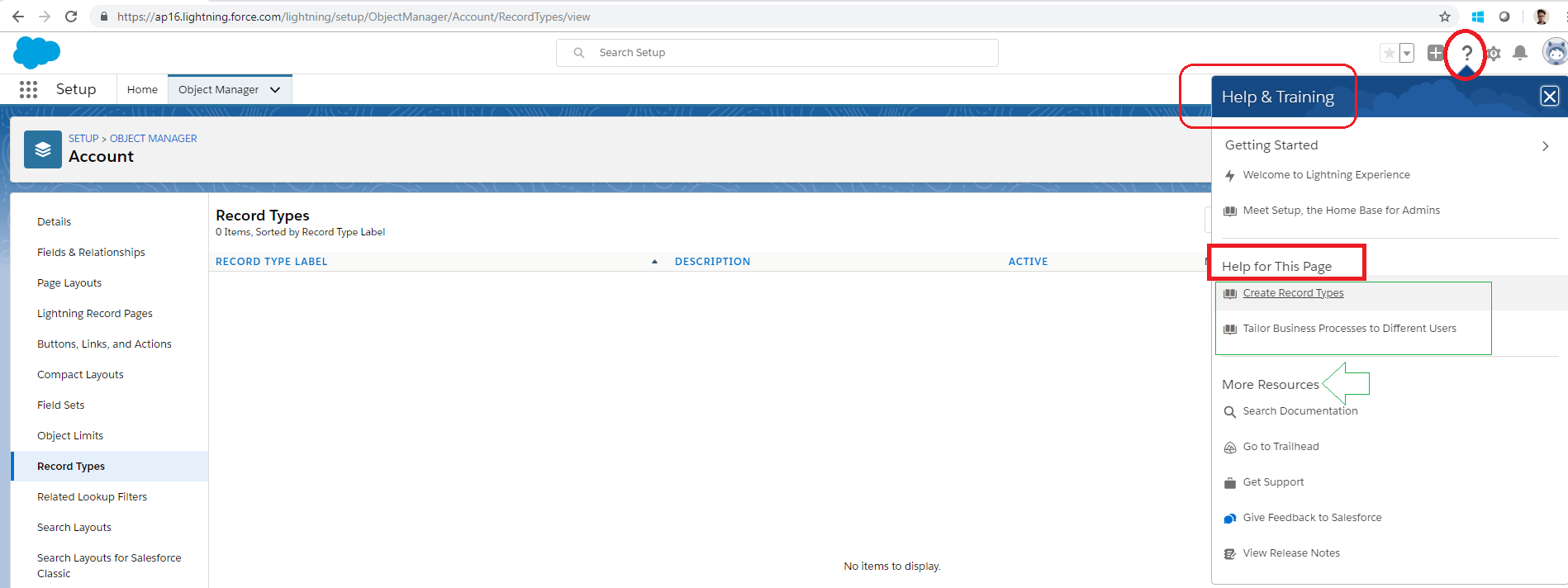Open Tailor Business Processes to Different Users
This screenshot has width=1568, height=588.
point(1349,329)
